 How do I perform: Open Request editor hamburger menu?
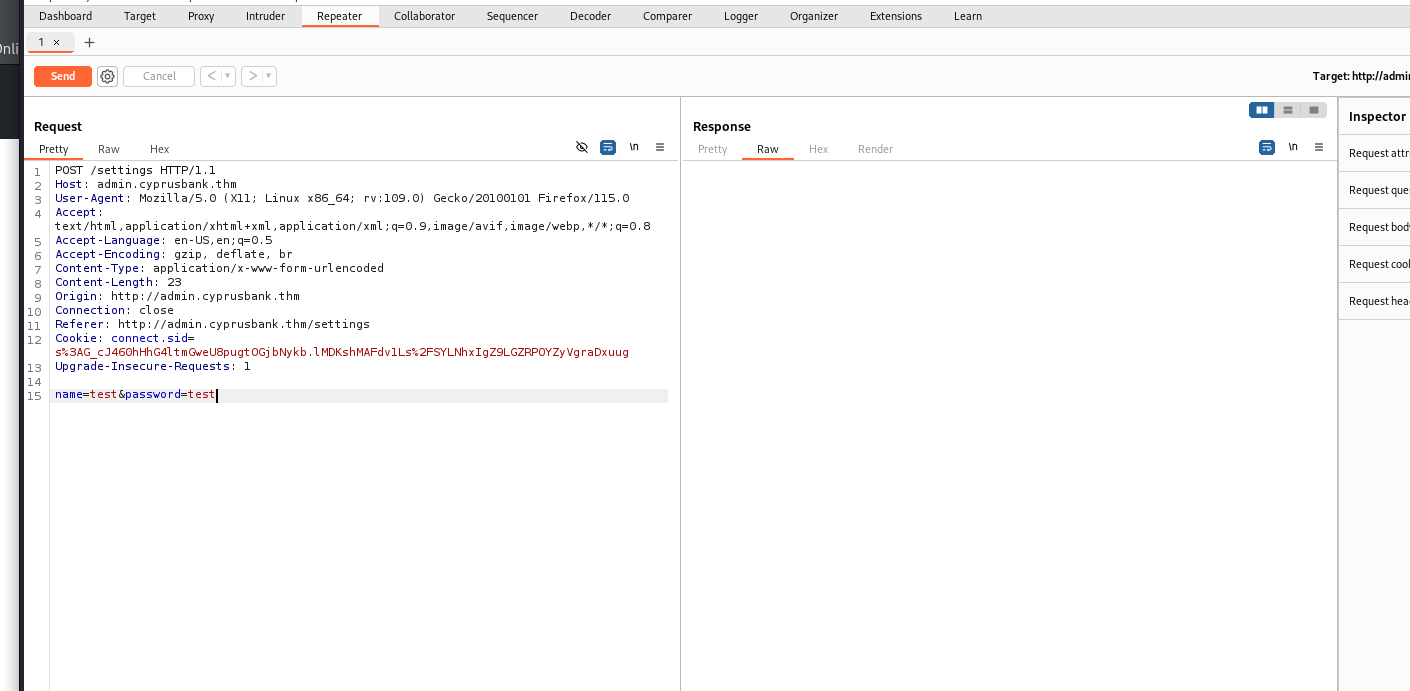pyautogui.click(x=660, y=147)
